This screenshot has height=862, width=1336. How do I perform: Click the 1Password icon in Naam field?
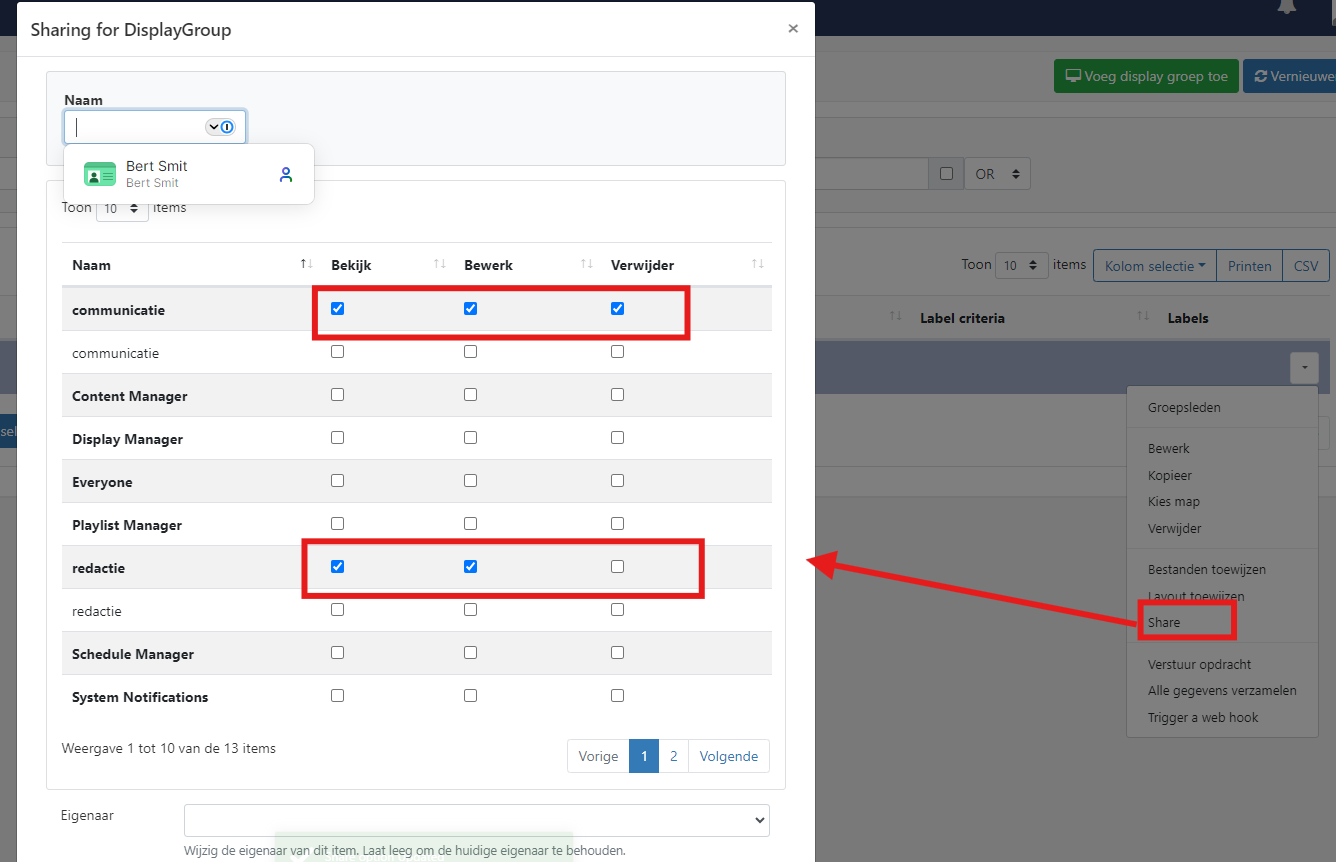(x=227, y=127)
